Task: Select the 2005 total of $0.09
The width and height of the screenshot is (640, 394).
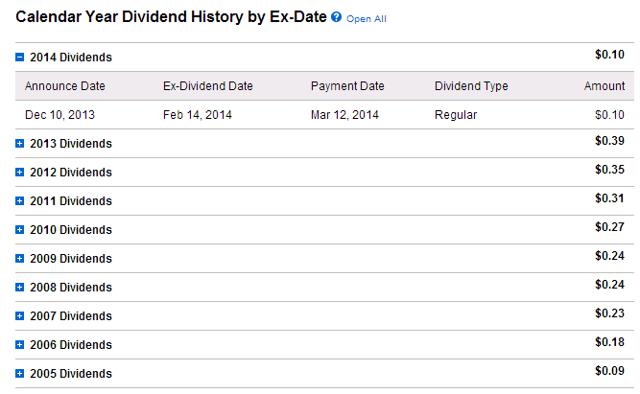Action: [x=609, y=371]
